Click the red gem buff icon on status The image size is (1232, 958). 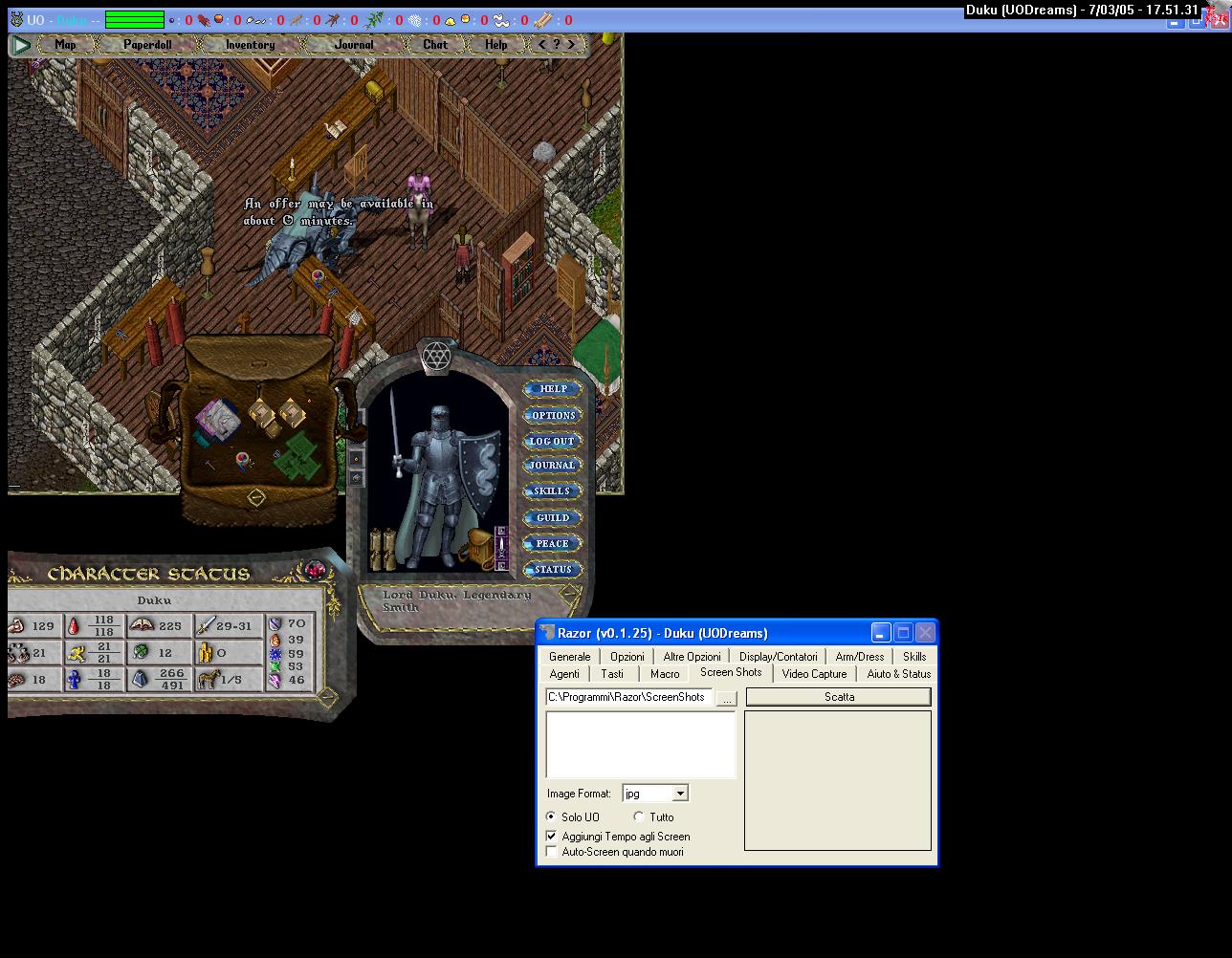pyautogui.click(x=315, y=571)
